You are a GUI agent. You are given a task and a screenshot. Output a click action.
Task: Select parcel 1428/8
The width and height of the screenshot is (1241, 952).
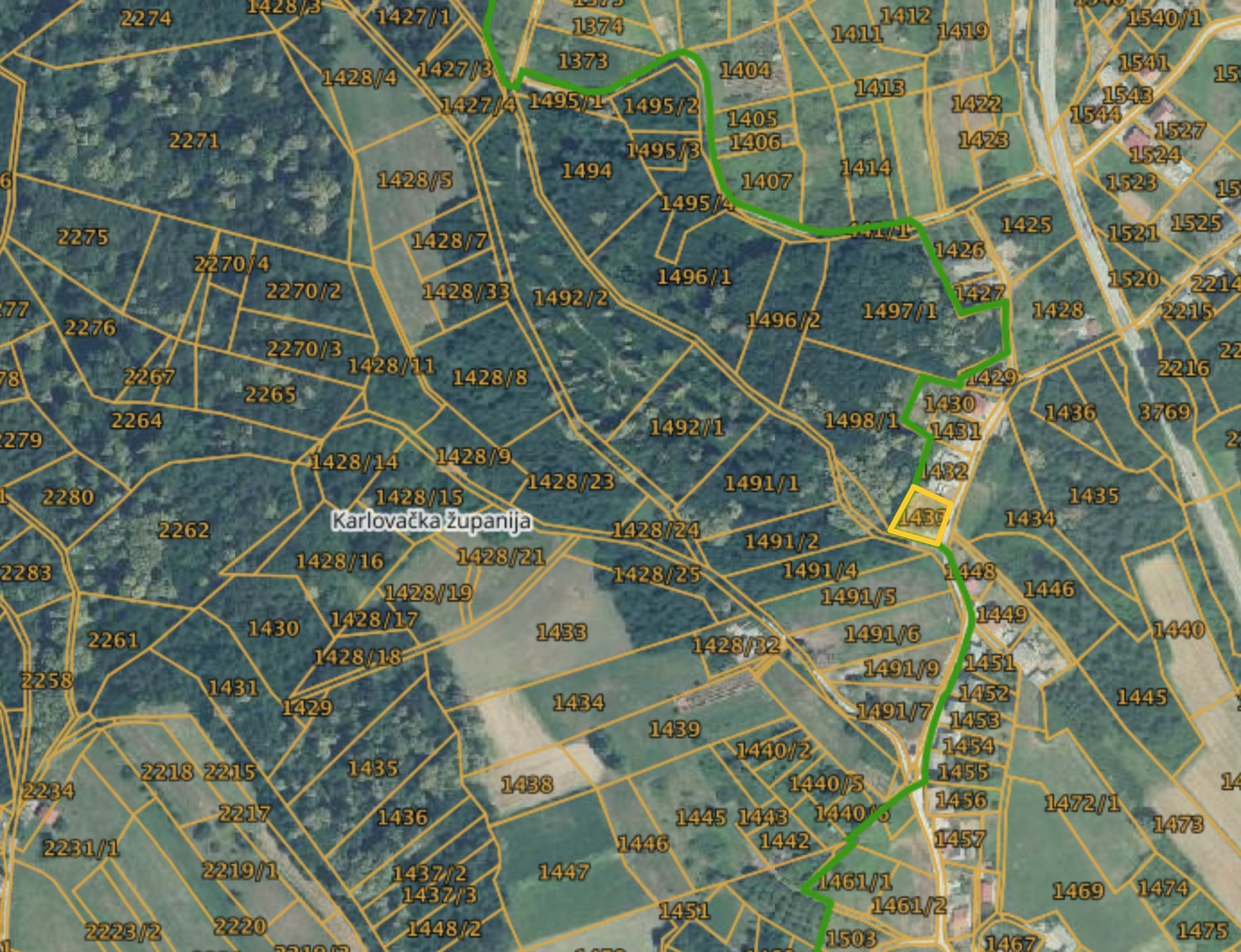(x=490, y=377)
